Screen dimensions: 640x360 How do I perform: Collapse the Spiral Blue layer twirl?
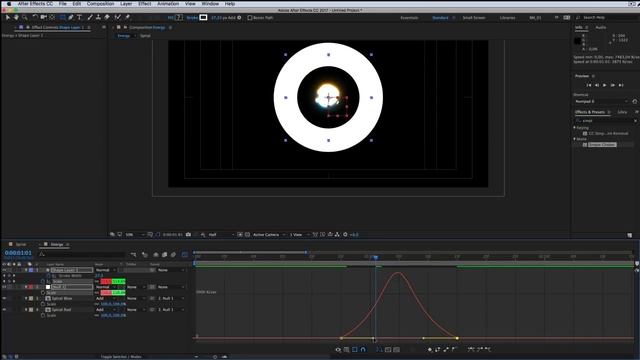[26, 298]
